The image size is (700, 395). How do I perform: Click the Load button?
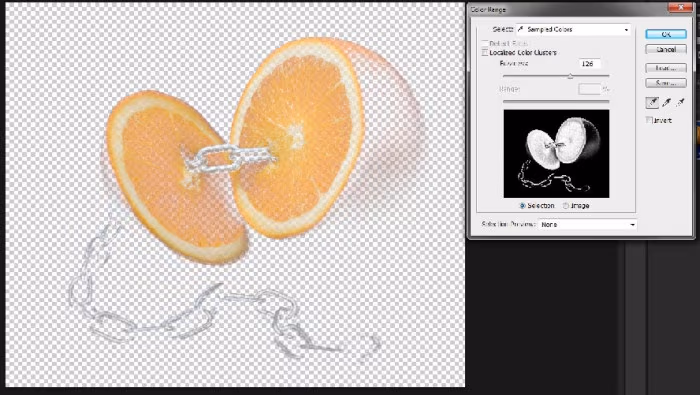coord(666,68)
